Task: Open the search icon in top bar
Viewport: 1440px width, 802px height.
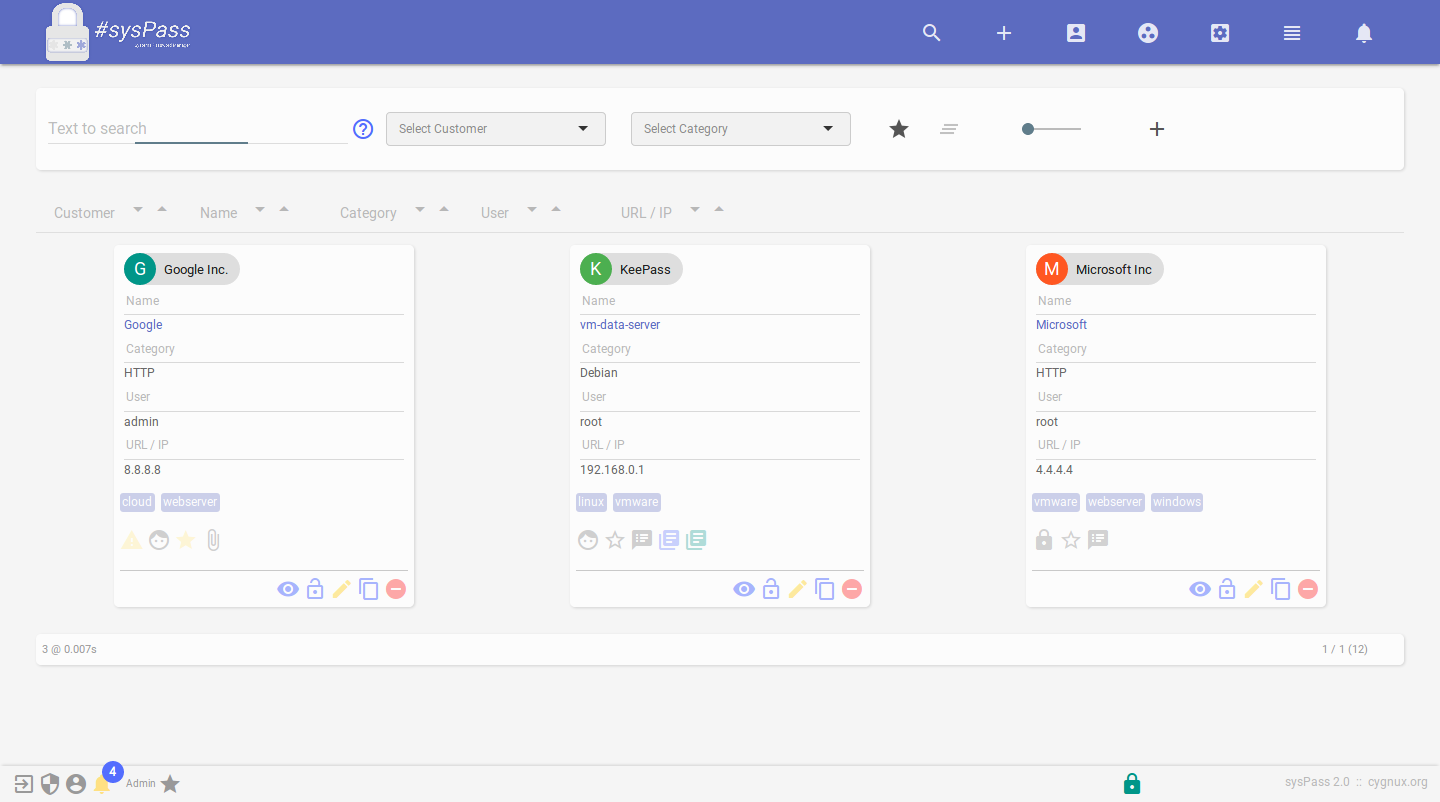Action: coord(932,33)
